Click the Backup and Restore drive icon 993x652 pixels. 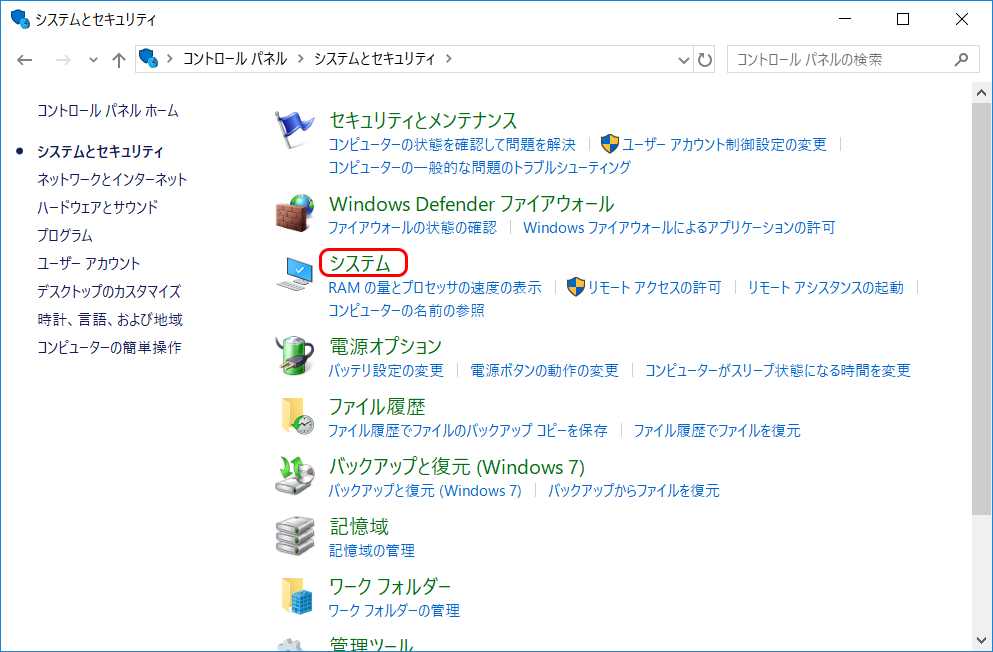tap(296, 476)
